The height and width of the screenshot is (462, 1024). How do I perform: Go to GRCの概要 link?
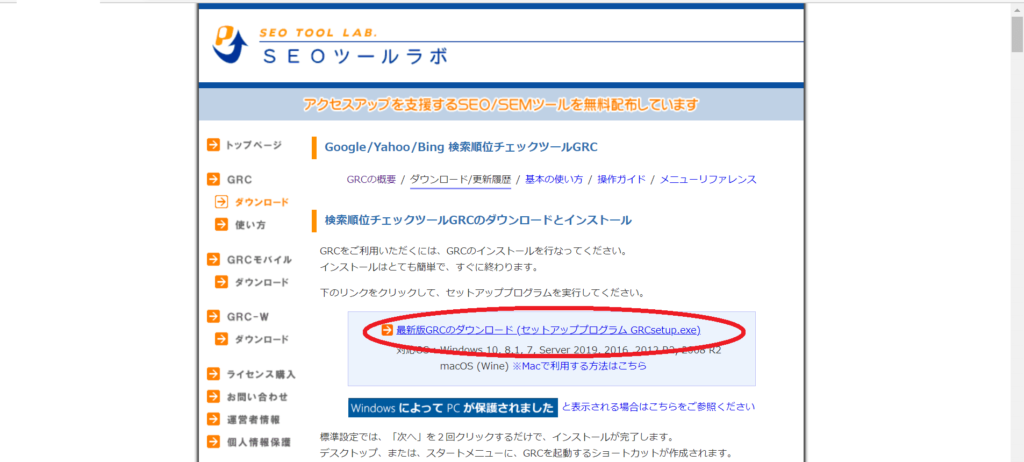click(371, 180)
